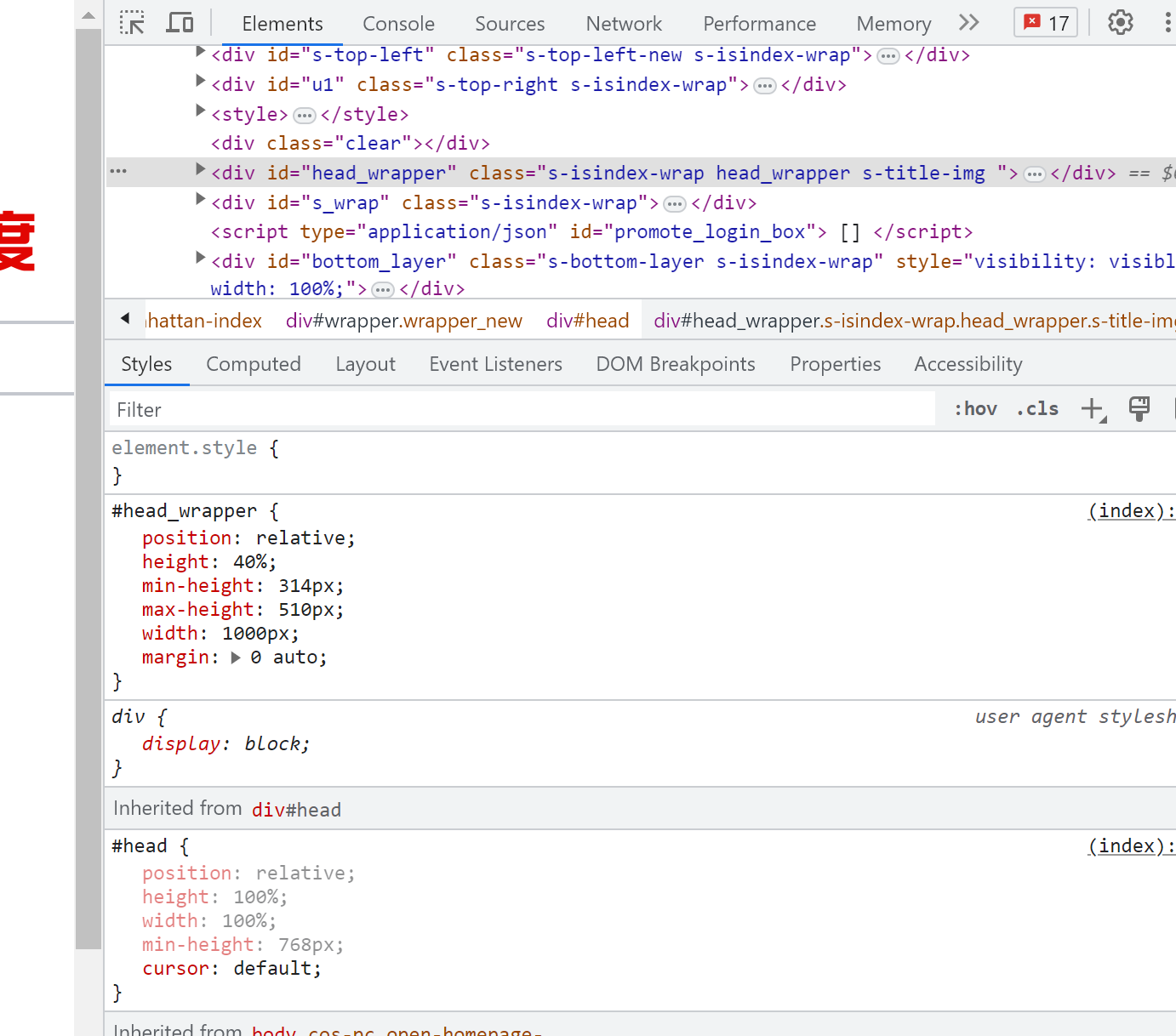This screenshot has height=1036, width=1176.
Task: Open the DevTools three-dot customize menu
Action: click(1167, 23)
